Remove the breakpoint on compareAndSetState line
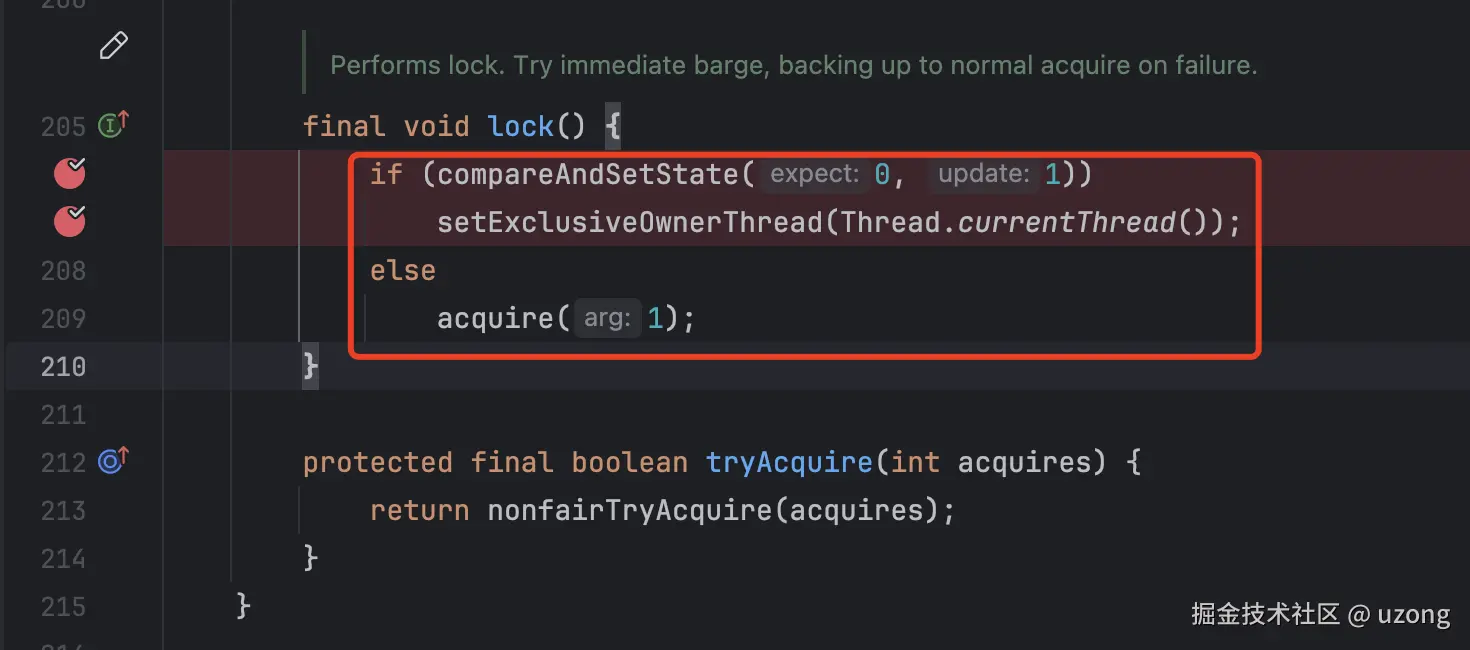 click(x=69, y=174)
